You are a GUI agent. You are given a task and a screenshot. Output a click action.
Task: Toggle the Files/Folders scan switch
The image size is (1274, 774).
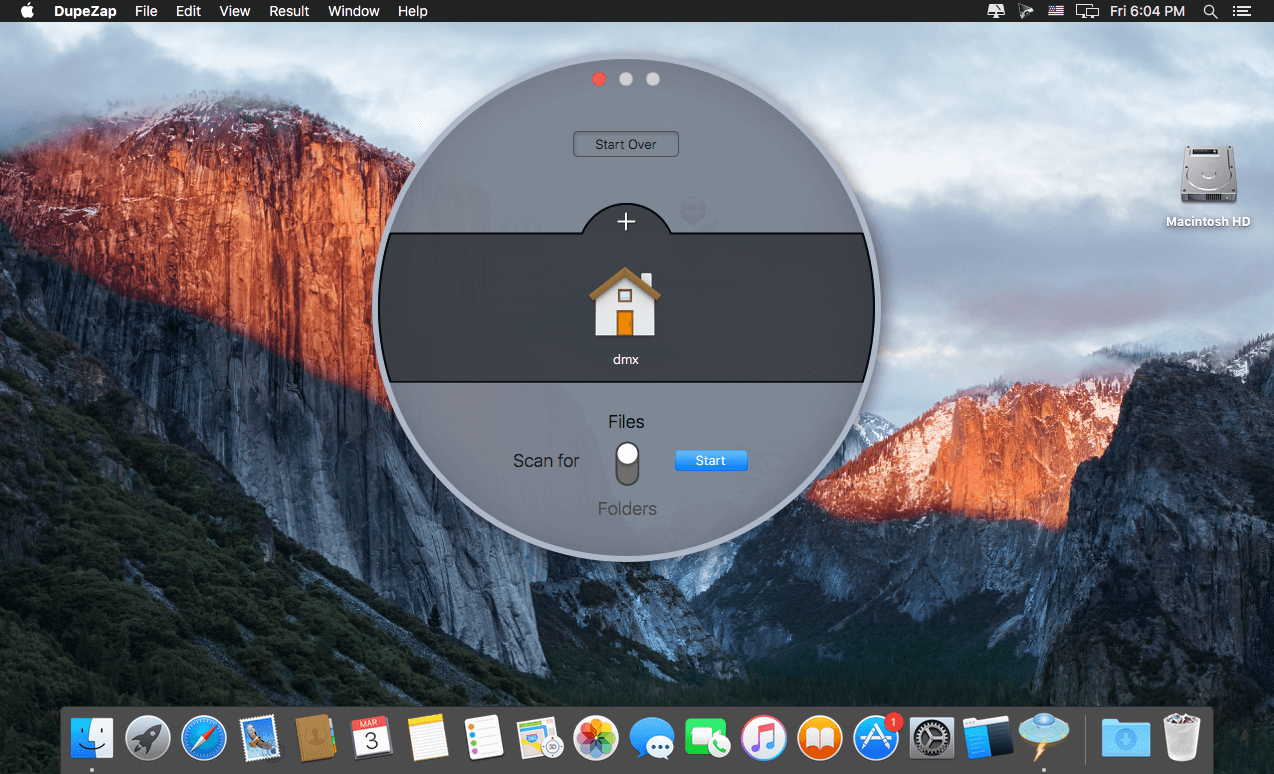pyautogui.click(x=627, y=464)
